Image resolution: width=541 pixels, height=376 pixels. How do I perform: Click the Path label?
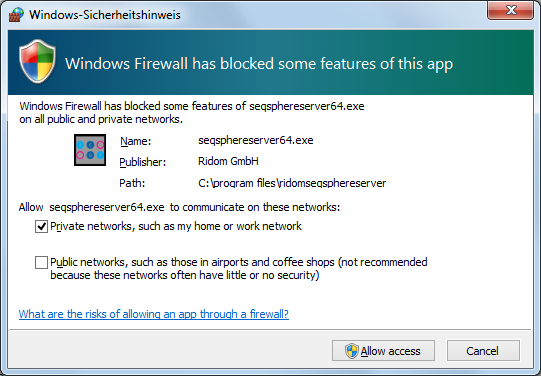(x=132, y=183)
